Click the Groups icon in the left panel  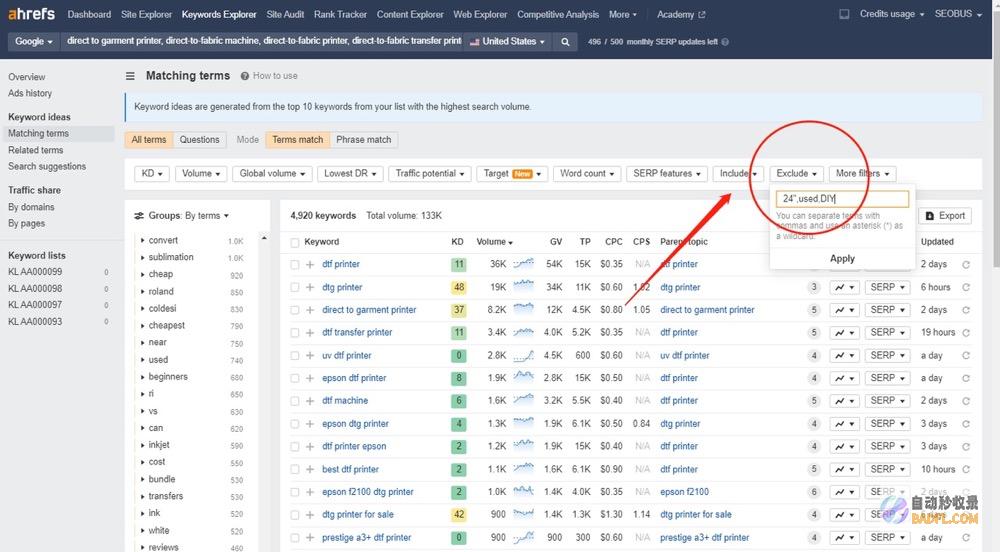point(138,216)
